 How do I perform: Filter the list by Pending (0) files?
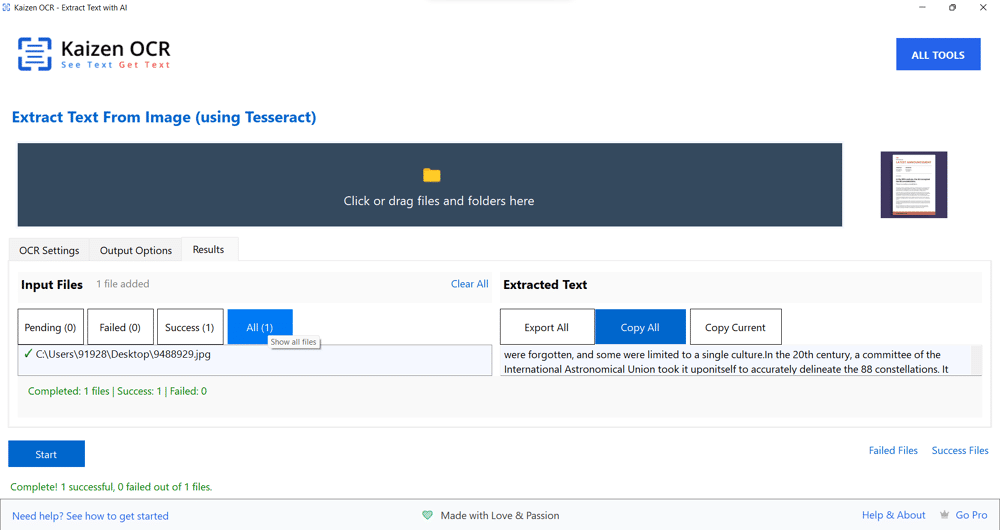click(50, 327)
